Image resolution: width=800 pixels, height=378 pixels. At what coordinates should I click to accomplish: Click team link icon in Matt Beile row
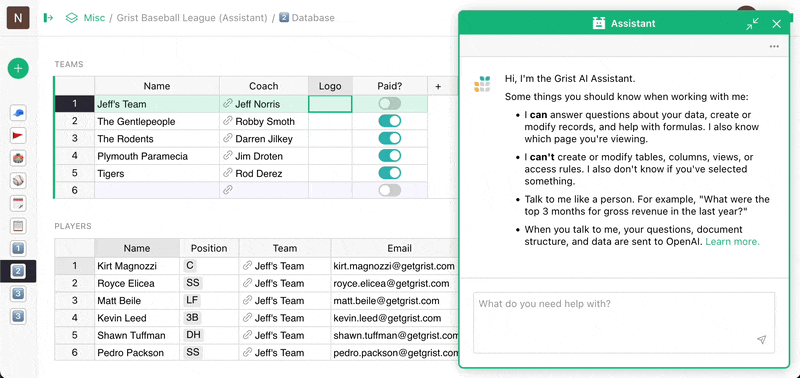(x=247, y=300)
